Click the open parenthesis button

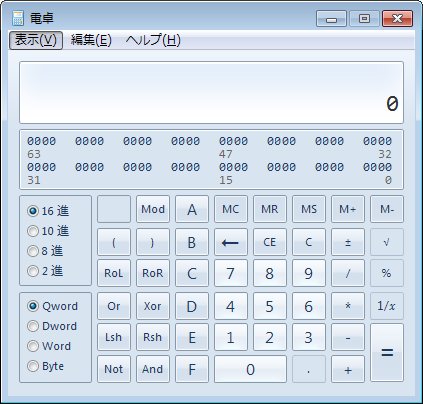(114, 242)
